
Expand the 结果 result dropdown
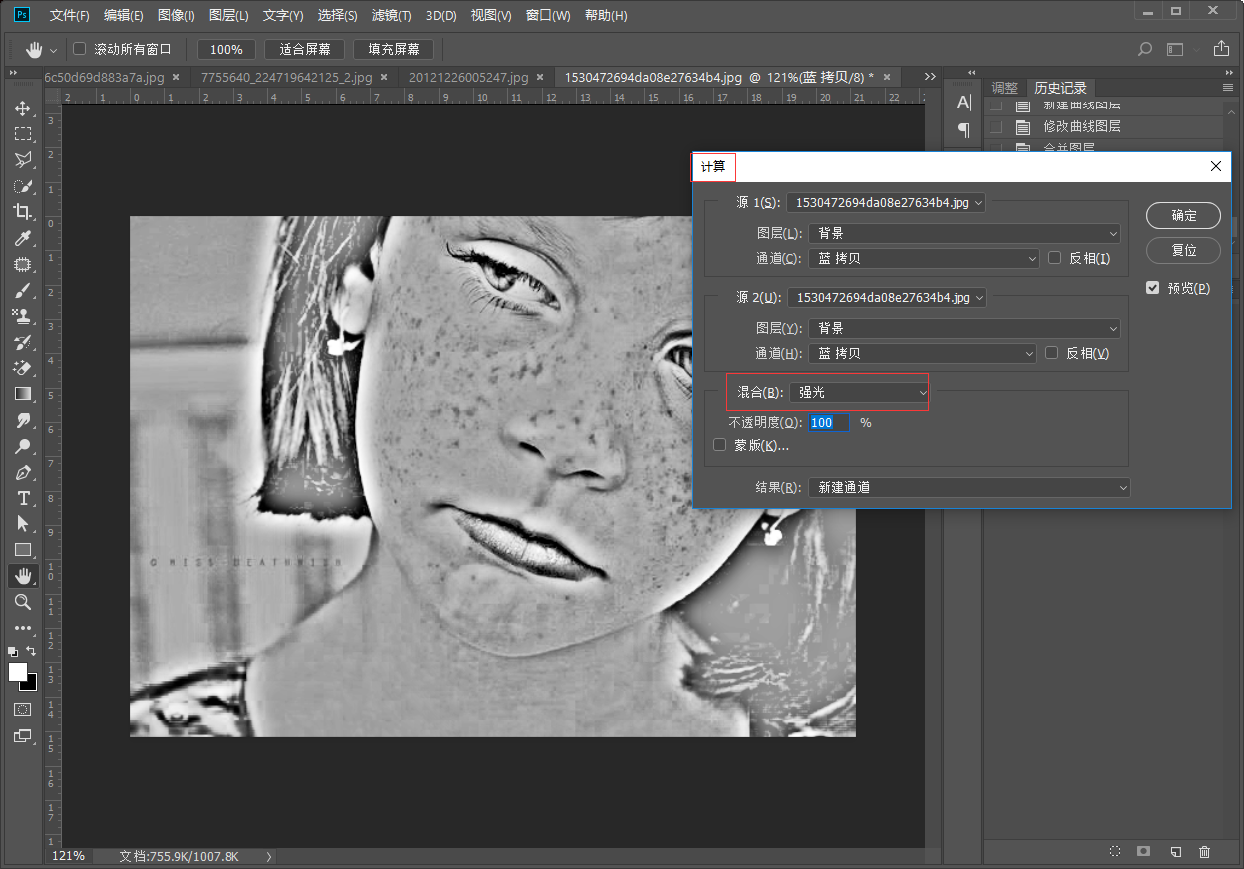(968, 488)
